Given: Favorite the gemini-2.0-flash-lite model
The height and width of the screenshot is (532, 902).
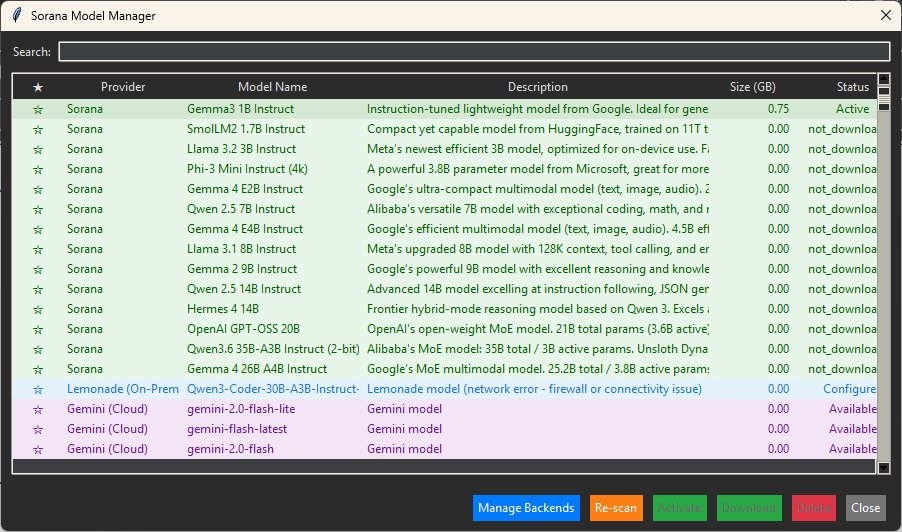Looking at the screenshot, I should tap(38, 409).
